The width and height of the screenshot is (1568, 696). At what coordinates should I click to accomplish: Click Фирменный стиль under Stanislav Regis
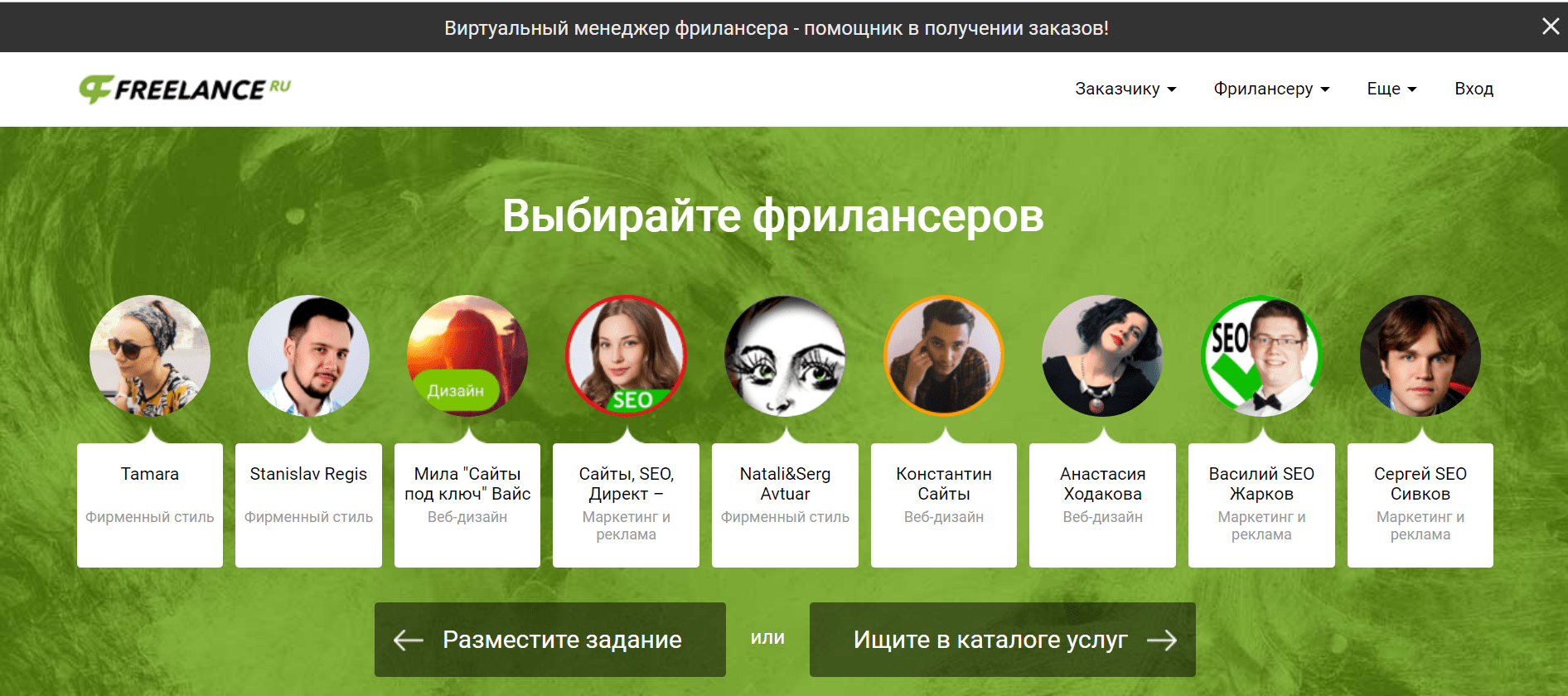(x=308, y=517)
